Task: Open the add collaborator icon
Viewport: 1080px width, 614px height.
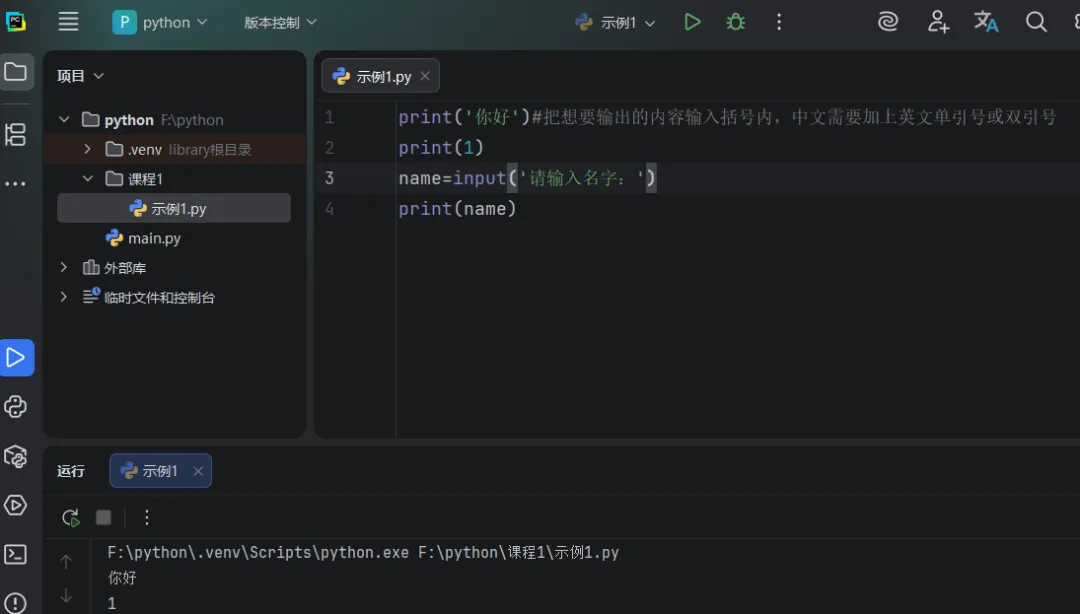Action: 937,22
